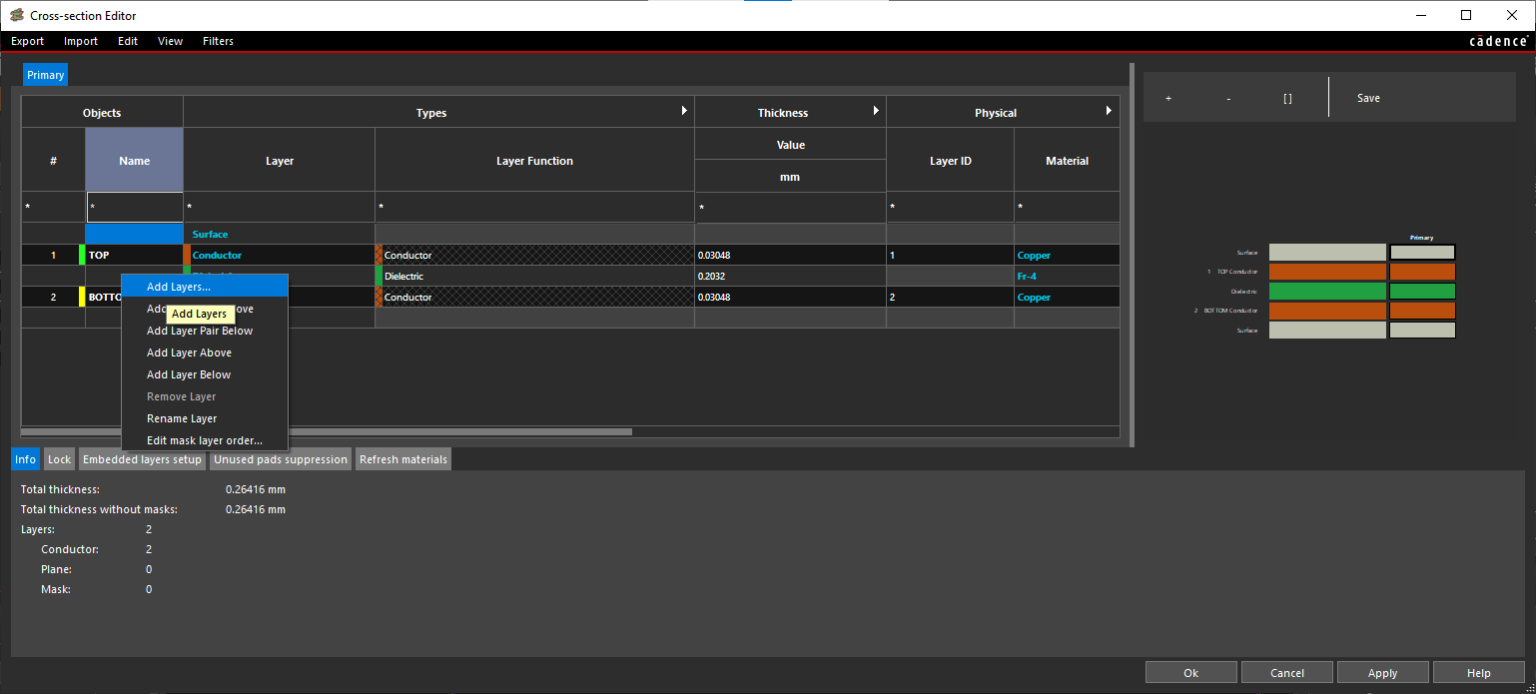Expand the Types column group arrow
1536x694 pixels.
tap(684, 111)
